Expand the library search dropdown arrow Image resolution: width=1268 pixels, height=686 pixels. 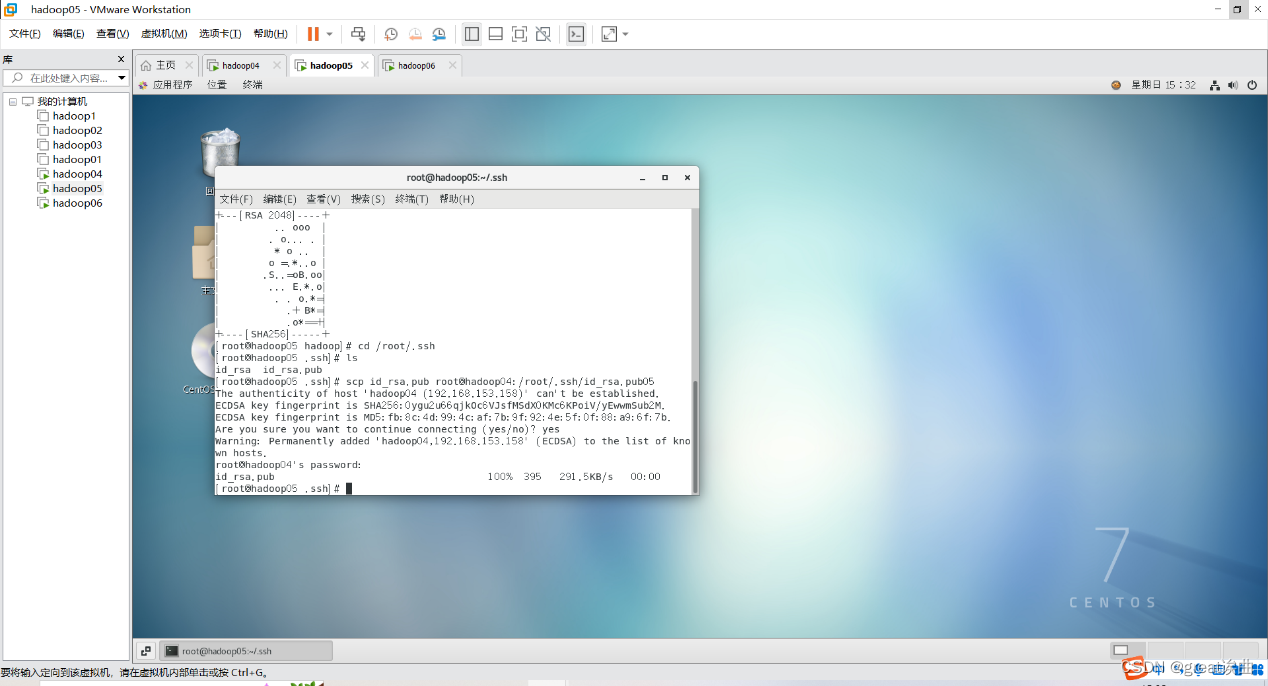click(122, 78)
